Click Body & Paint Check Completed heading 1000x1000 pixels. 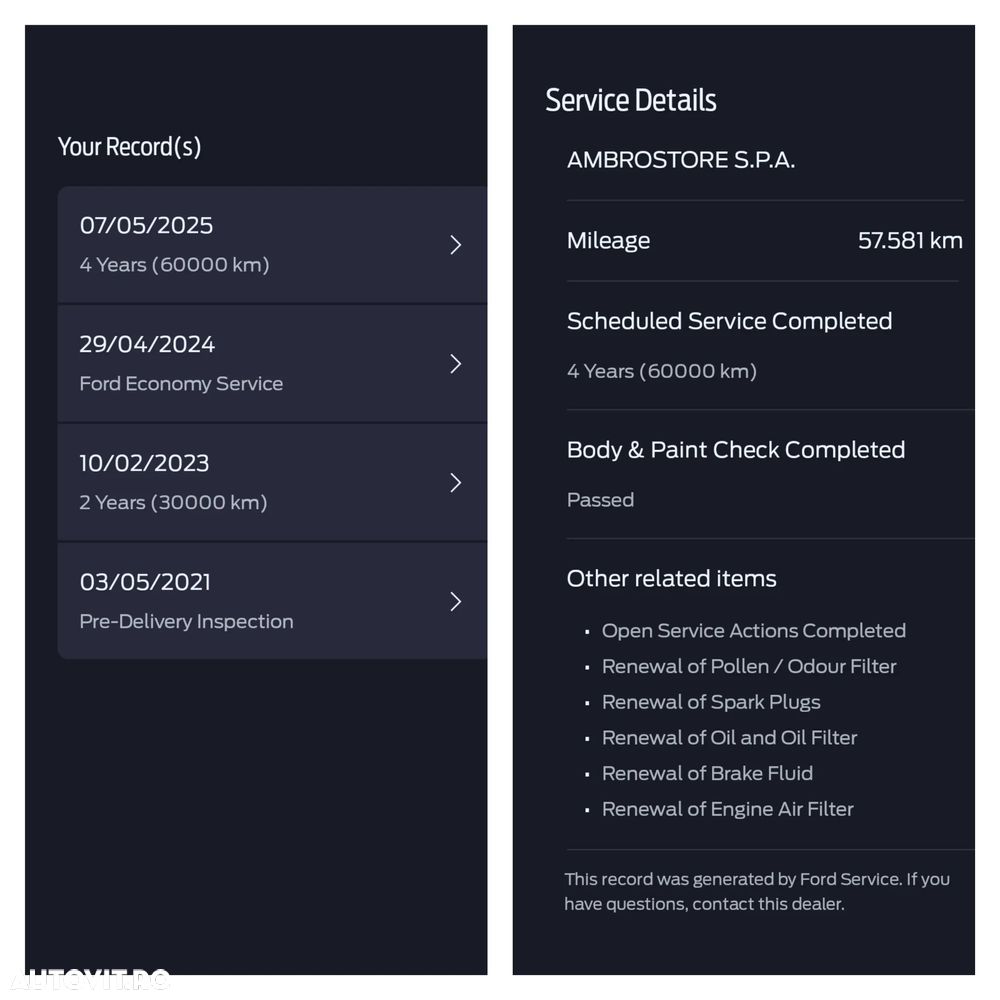coord(735,450)
